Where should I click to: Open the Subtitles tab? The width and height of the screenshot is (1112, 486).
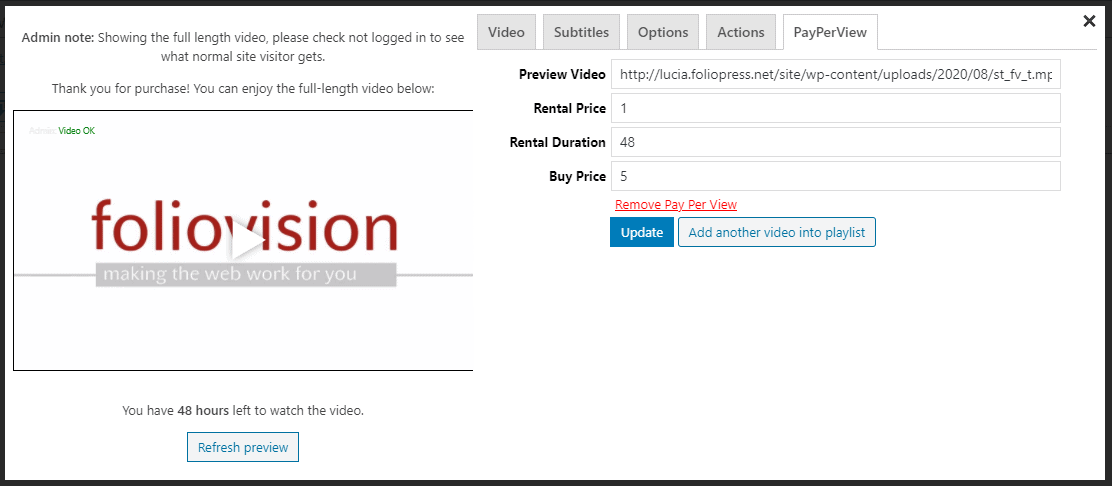(582, 32)
